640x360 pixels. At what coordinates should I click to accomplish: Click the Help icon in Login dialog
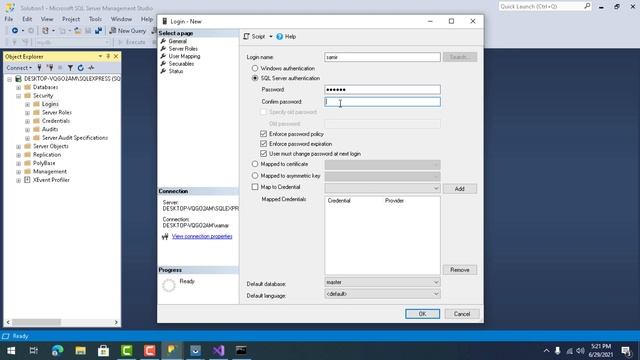pyautogui.click(x=280, y=36)
